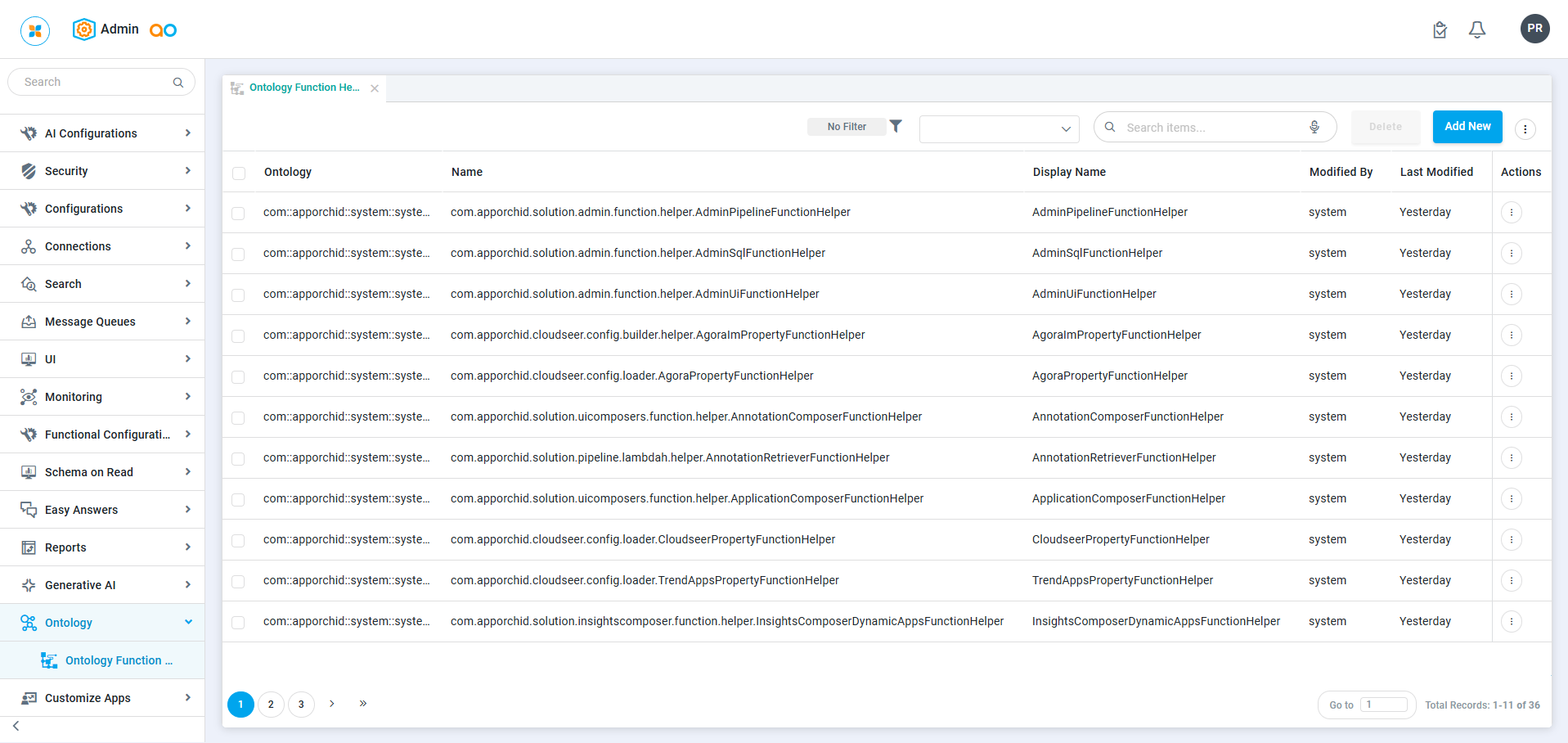Click the Go to page number field
Viewport: 1568px width, 743px height.
tap(1383, 705)
